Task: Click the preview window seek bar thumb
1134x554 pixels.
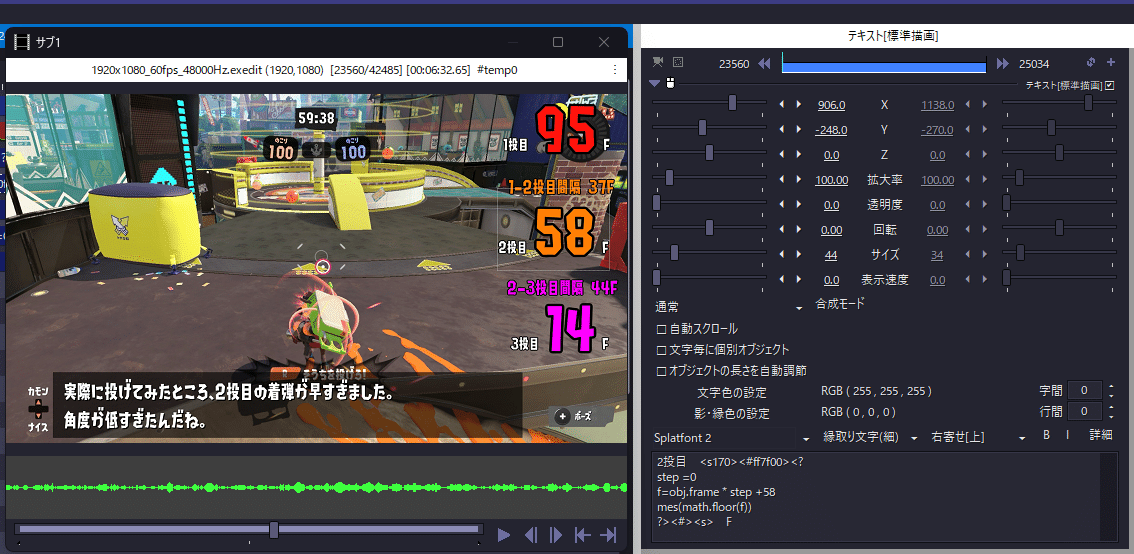Action: (x=274, y=529)
